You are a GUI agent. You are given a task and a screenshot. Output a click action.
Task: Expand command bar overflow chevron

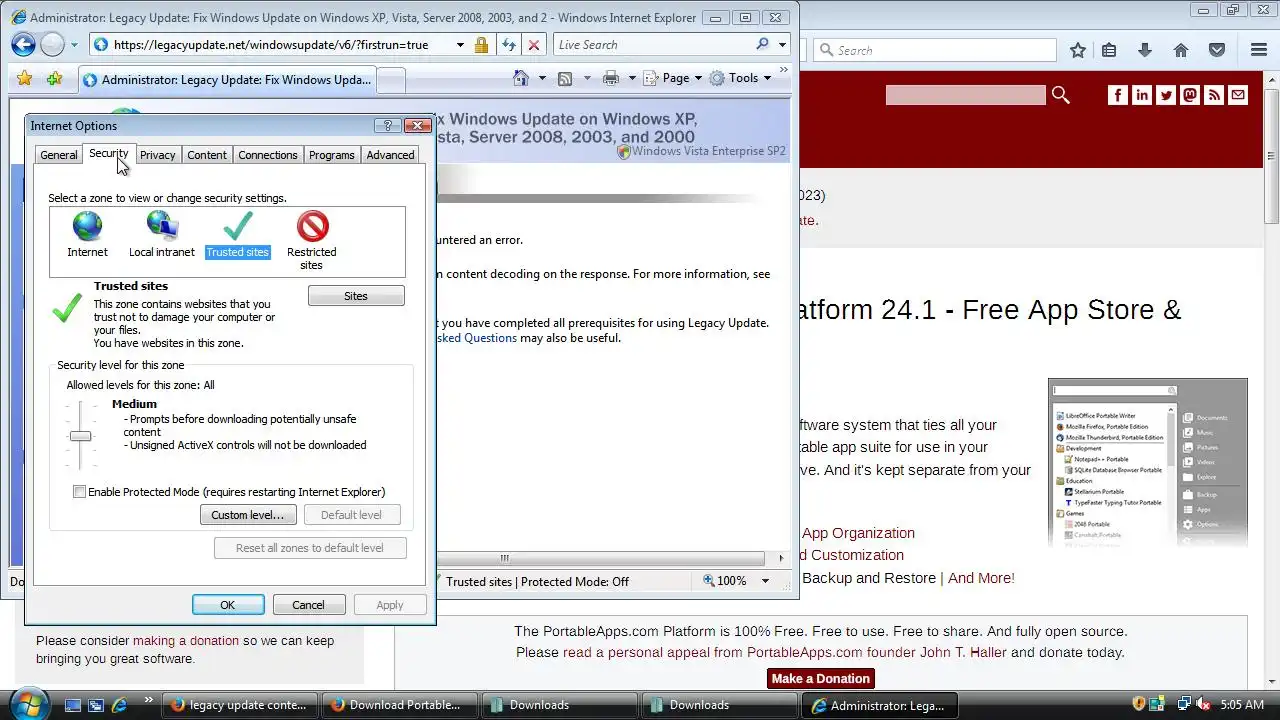tap(784, 71)
